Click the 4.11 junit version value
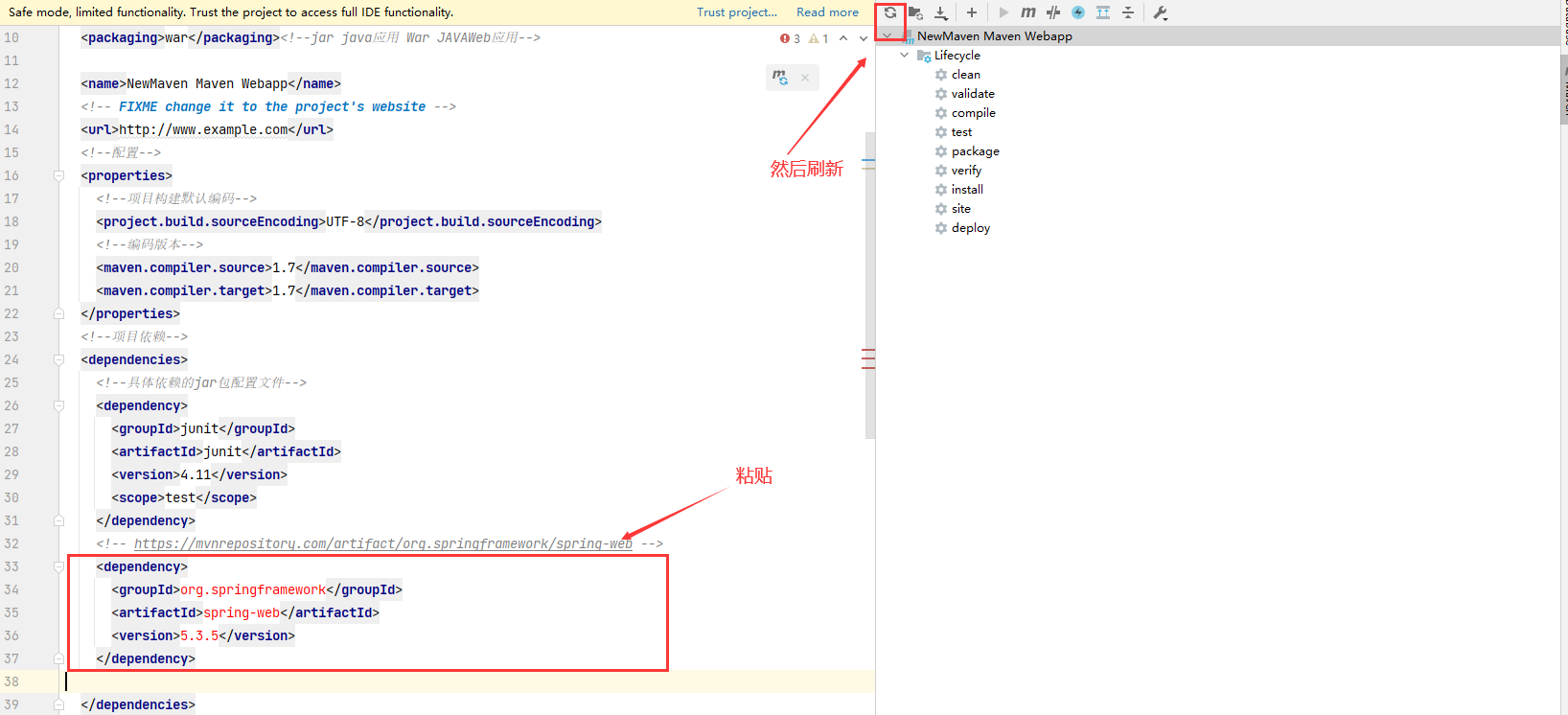 196,474
